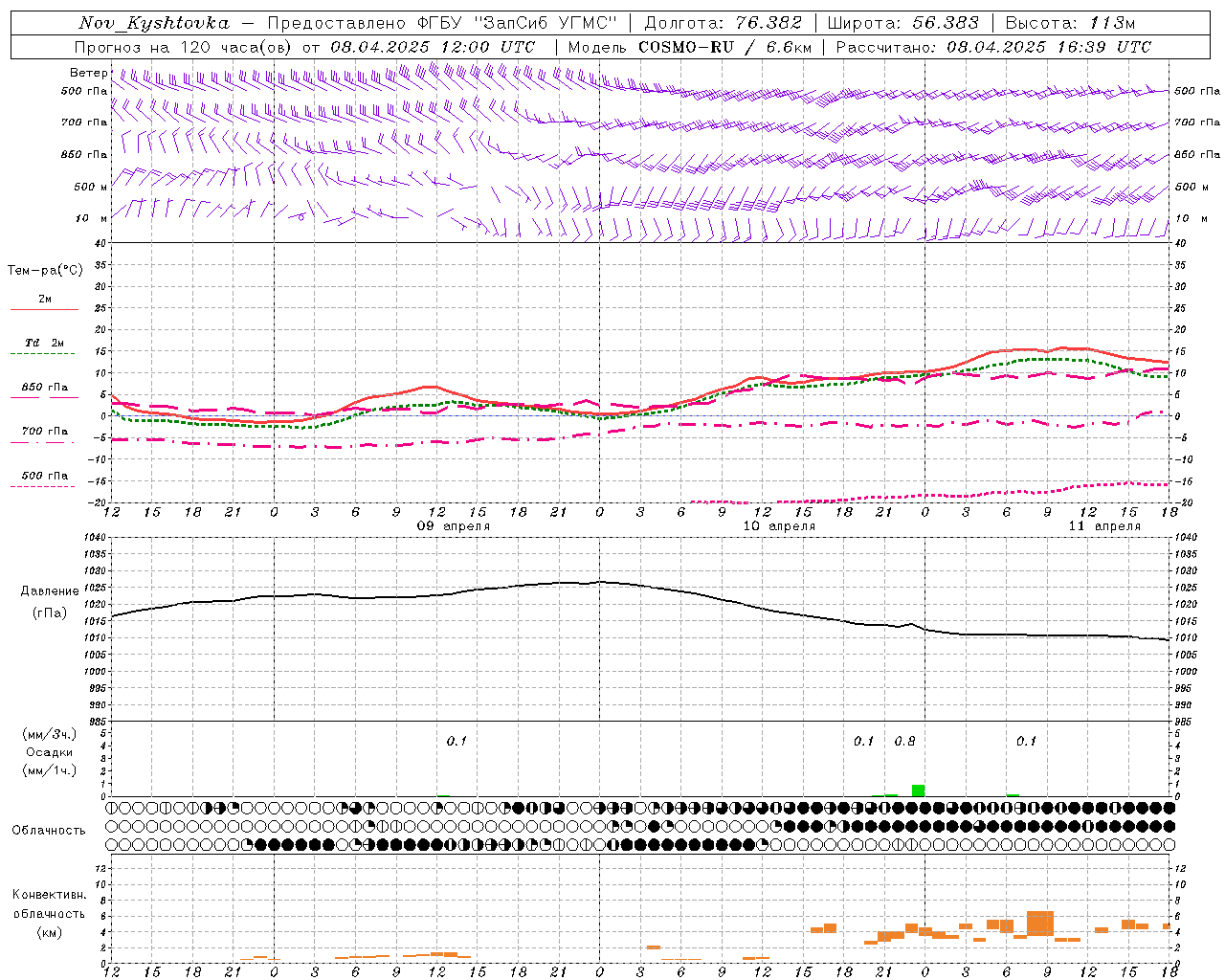The width and height of the screenshot is (1225, 980).
Task: Click the 700 гПа temperature legend entry
Action: click(44, 434)
